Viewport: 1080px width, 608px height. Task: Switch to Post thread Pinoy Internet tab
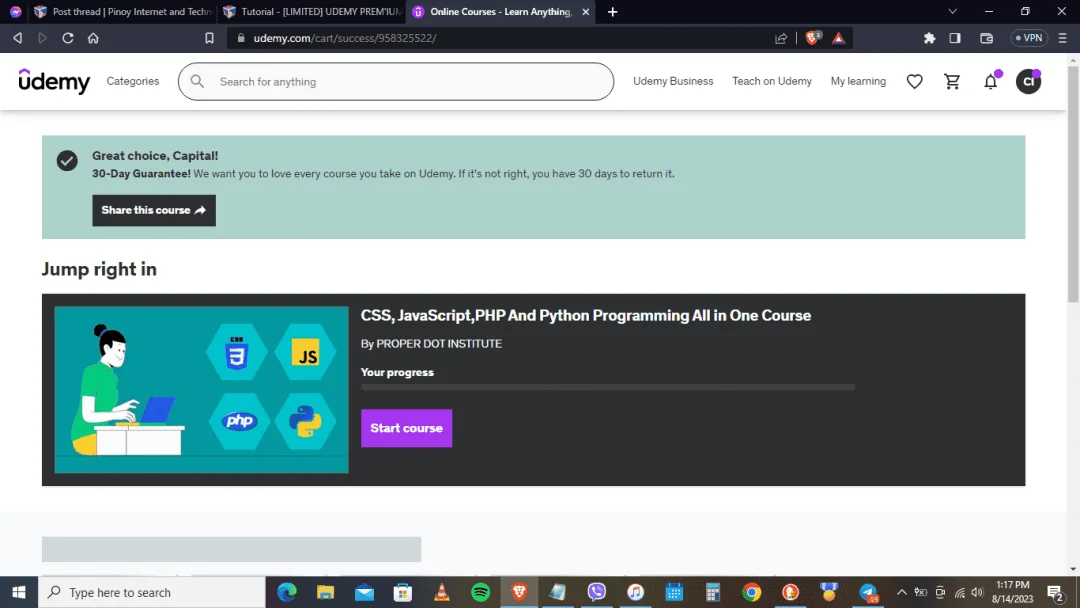123,12
